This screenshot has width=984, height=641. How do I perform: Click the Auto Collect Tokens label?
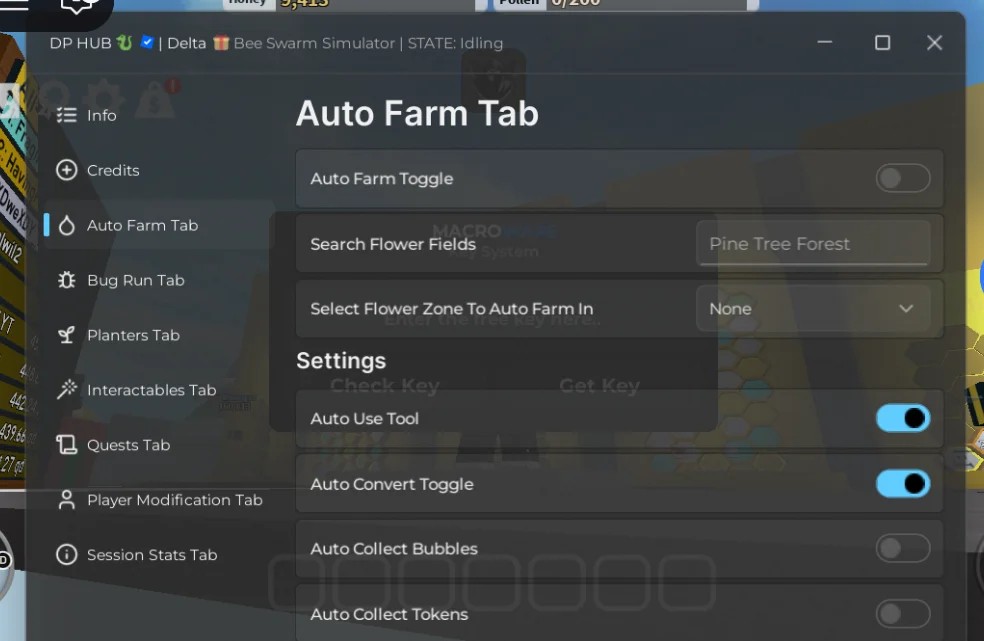click(389, 614)
